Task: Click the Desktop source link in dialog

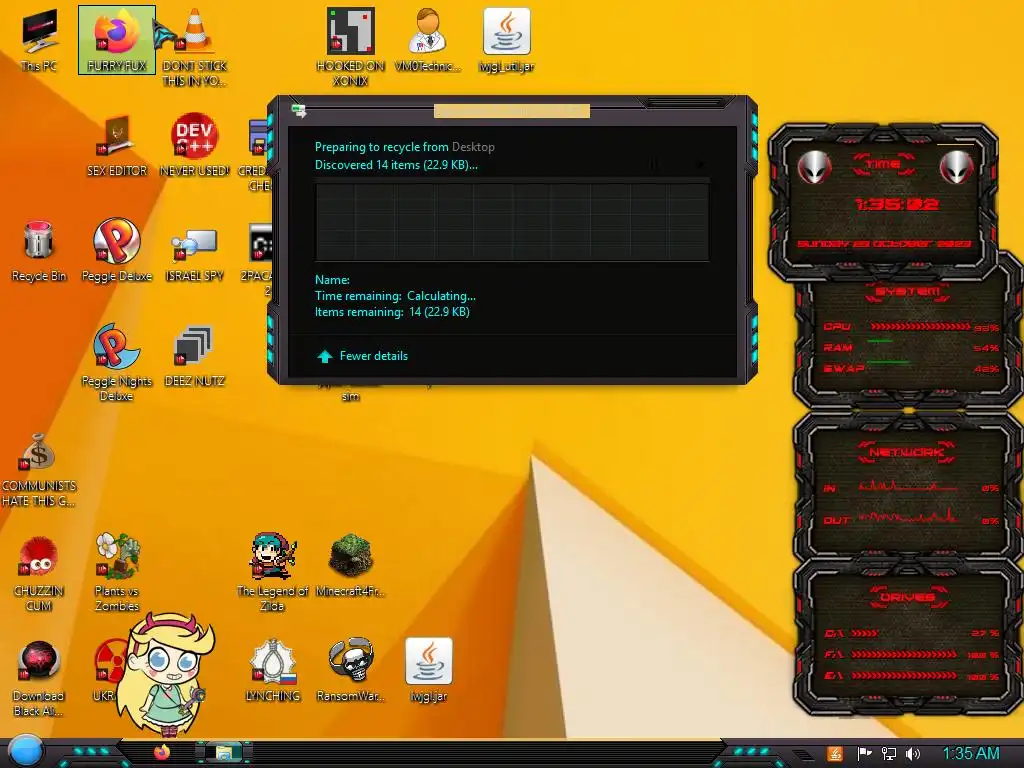Action: pos(473,147)
